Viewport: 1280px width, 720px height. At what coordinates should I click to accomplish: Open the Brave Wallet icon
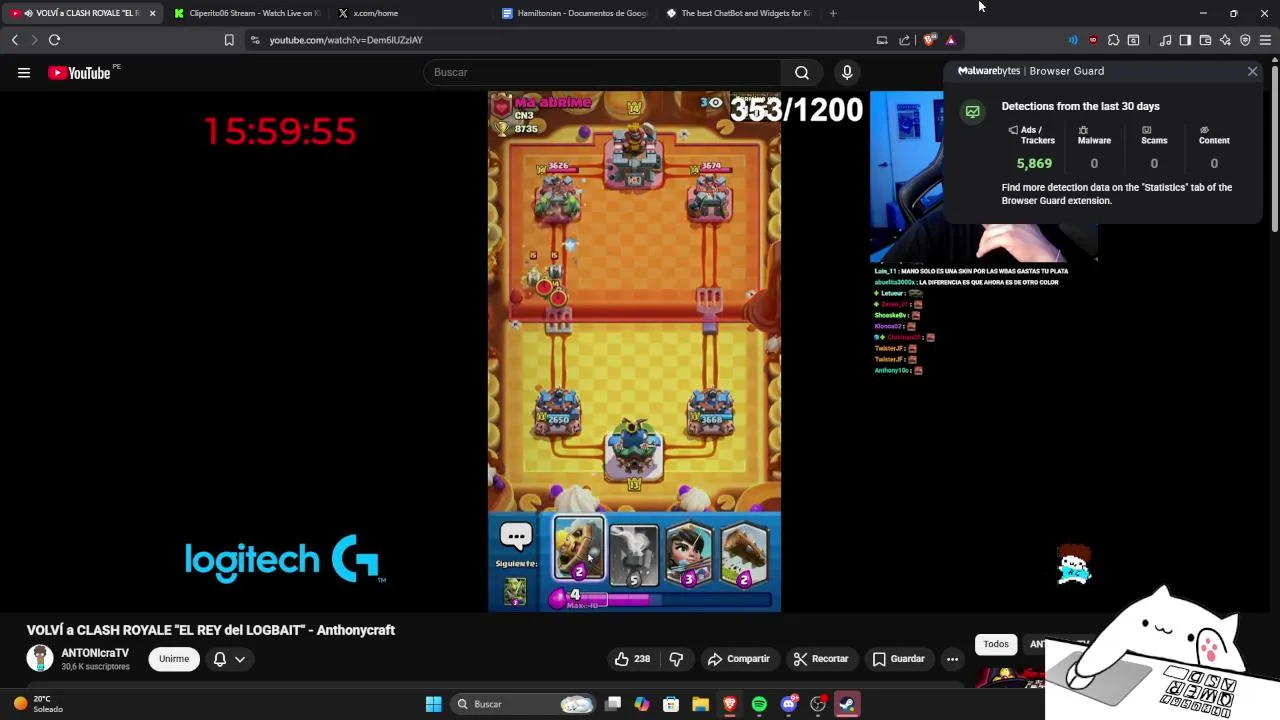(x=1205, y=40)
